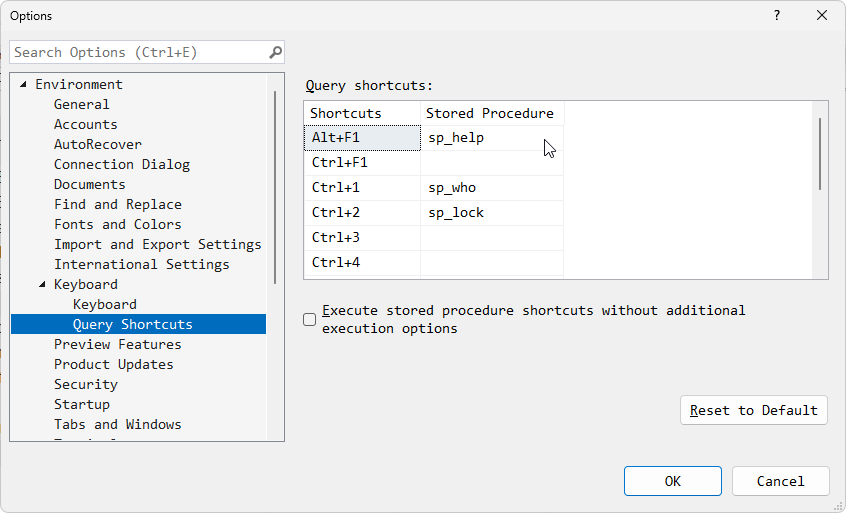Click procedure cell for Ctrl+3

492,237
